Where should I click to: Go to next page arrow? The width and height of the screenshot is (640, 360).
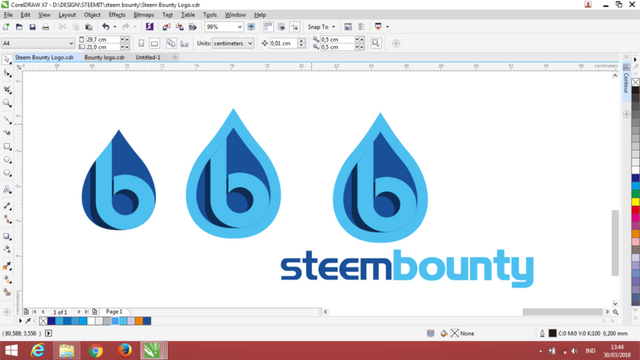point(79,312)
